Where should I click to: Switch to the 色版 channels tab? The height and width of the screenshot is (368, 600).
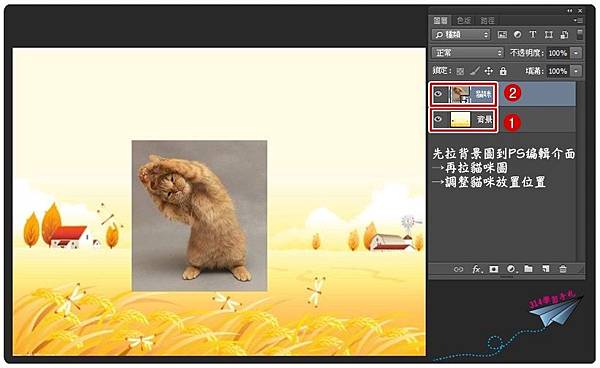pyautogui.click(x=463, y=20)
